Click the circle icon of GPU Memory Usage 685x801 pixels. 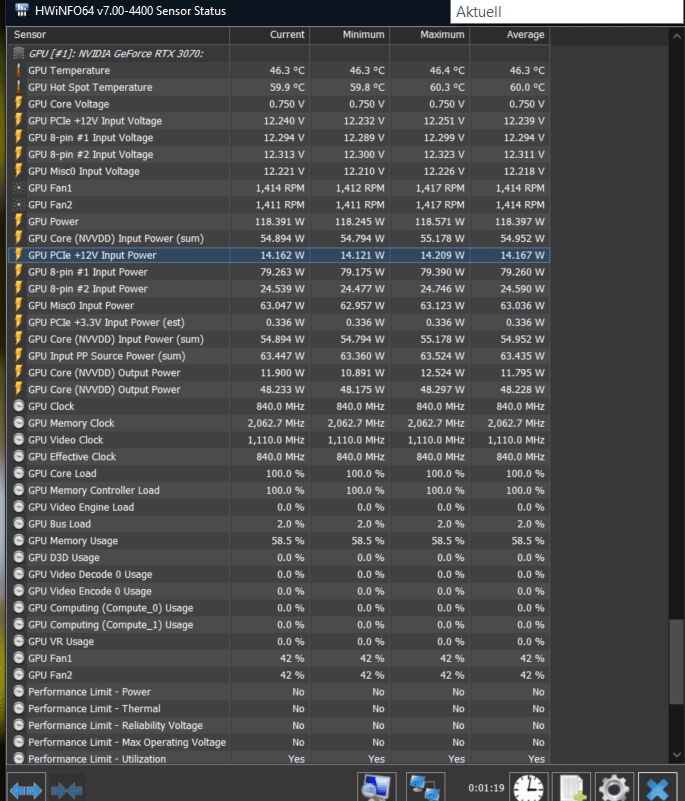click(x=19, y=540)
